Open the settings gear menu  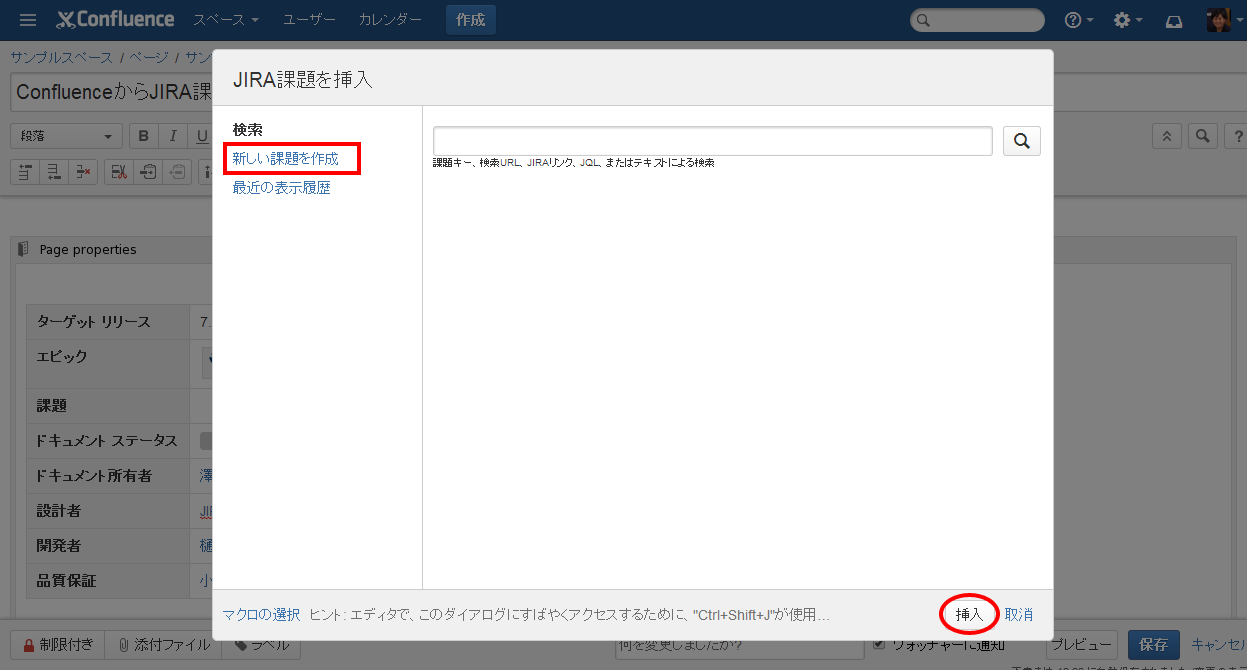(1127, 20)
